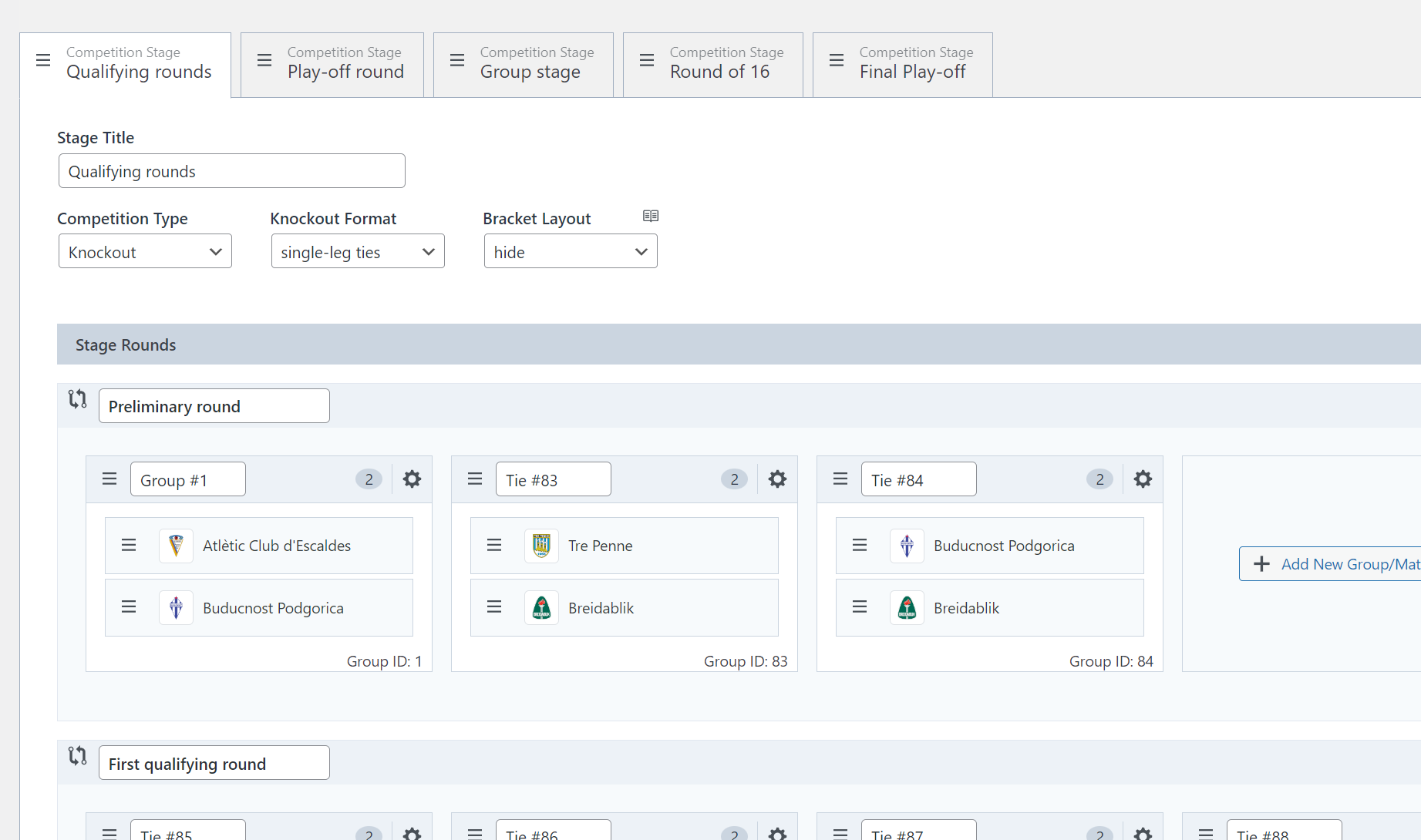Click the team count badge of Group #1
The width and height of the screenshot is (1421, 840).
369,479
